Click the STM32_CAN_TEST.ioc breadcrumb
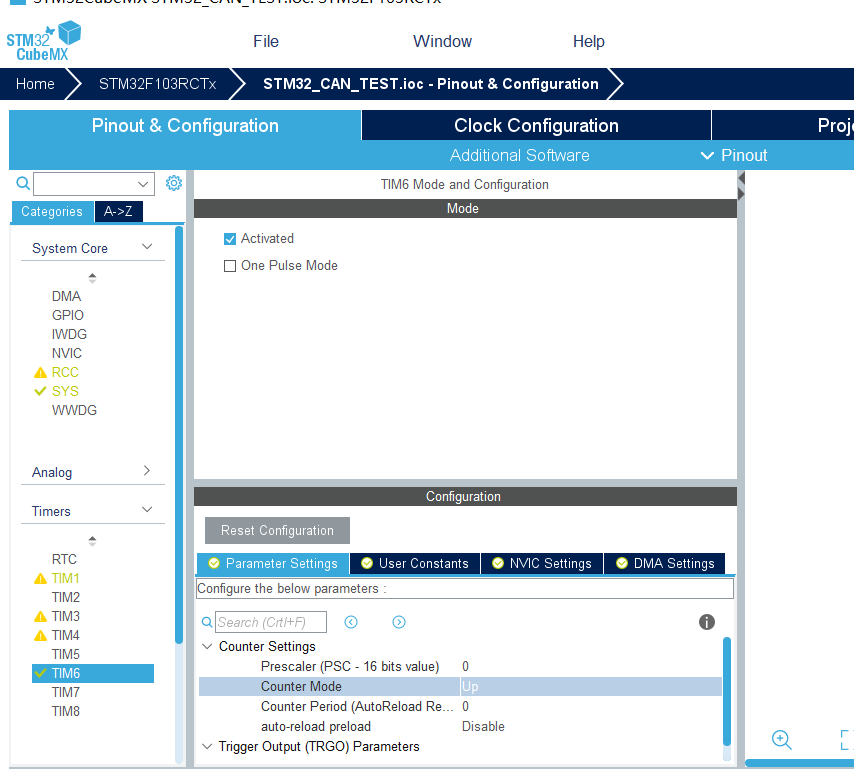This screenshot has height=778, width=854. point(430,84)
